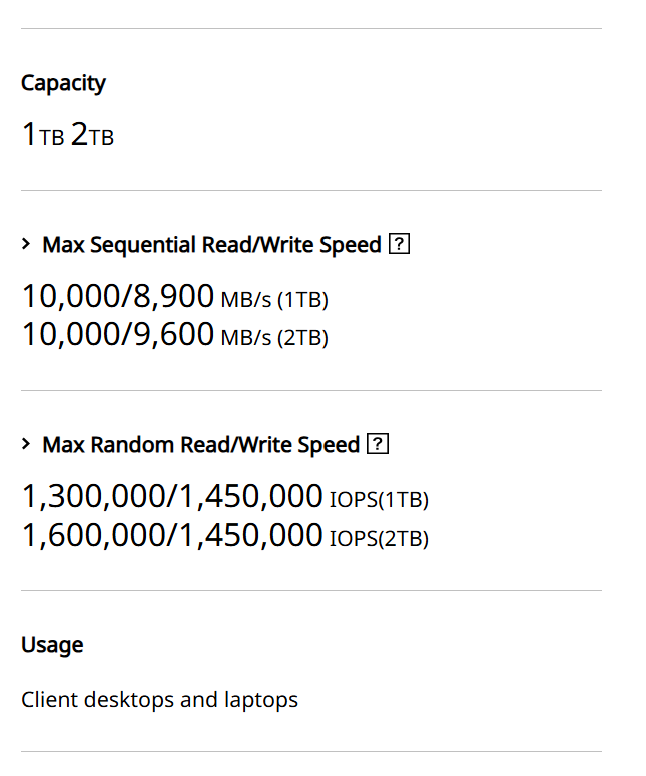The image size is (646, 776).
Task: Click the Capacity section heading
Action: tap(63, 83)
